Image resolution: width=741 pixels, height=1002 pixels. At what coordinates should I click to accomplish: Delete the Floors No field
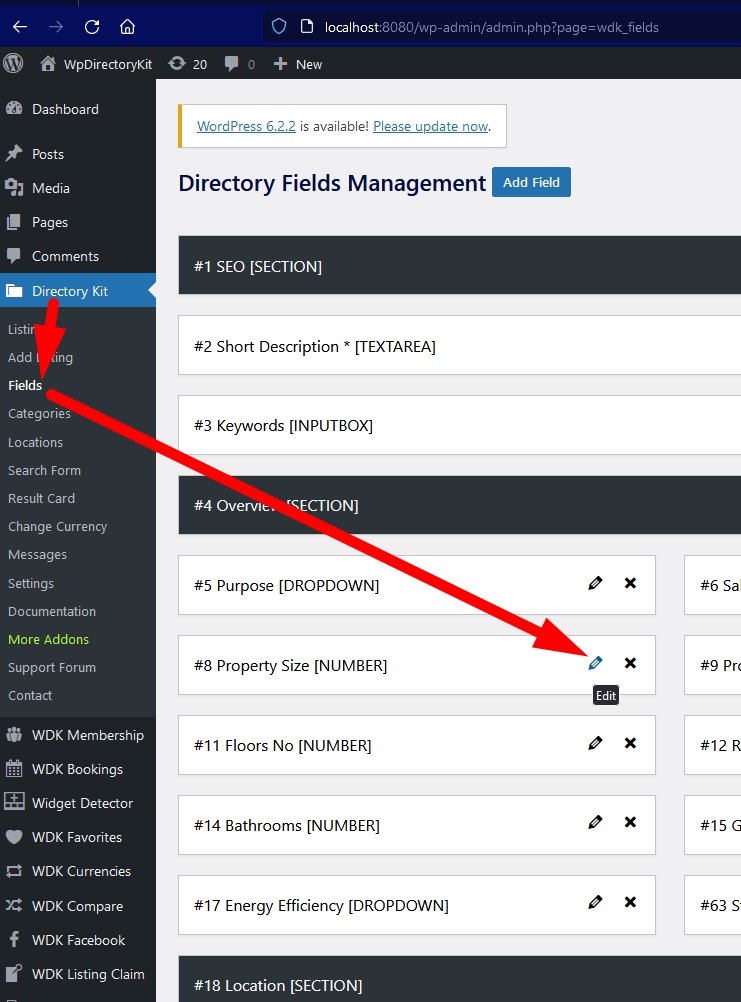[630, 743]
